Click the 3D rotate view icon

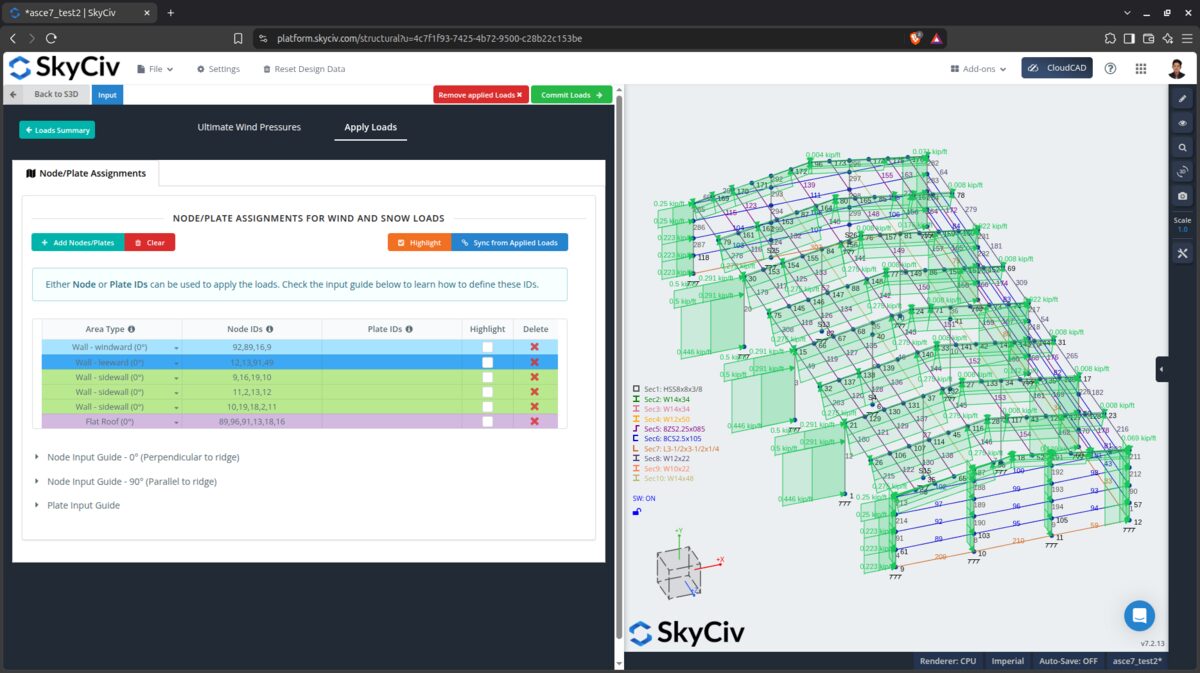pyautogui.click(x=1182, y=171)
